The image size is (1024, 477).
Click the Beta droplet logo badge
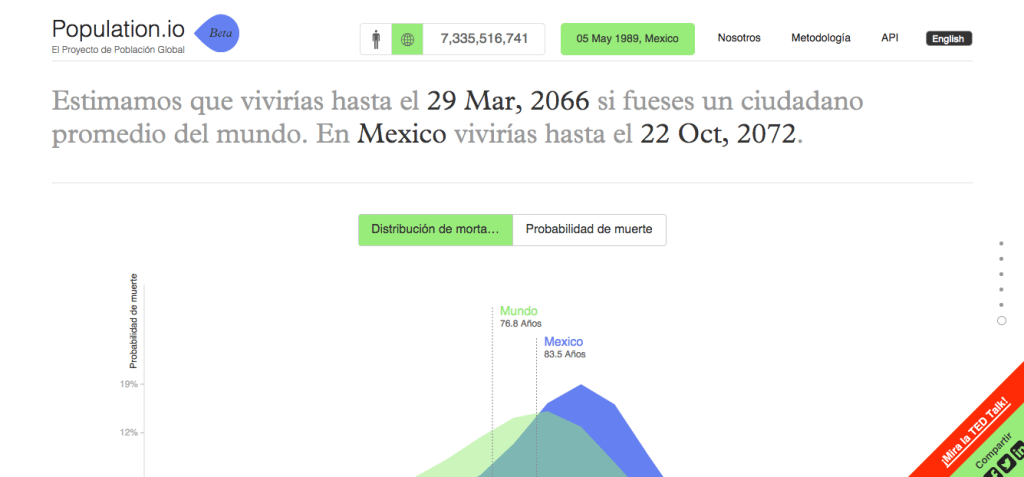217,33
